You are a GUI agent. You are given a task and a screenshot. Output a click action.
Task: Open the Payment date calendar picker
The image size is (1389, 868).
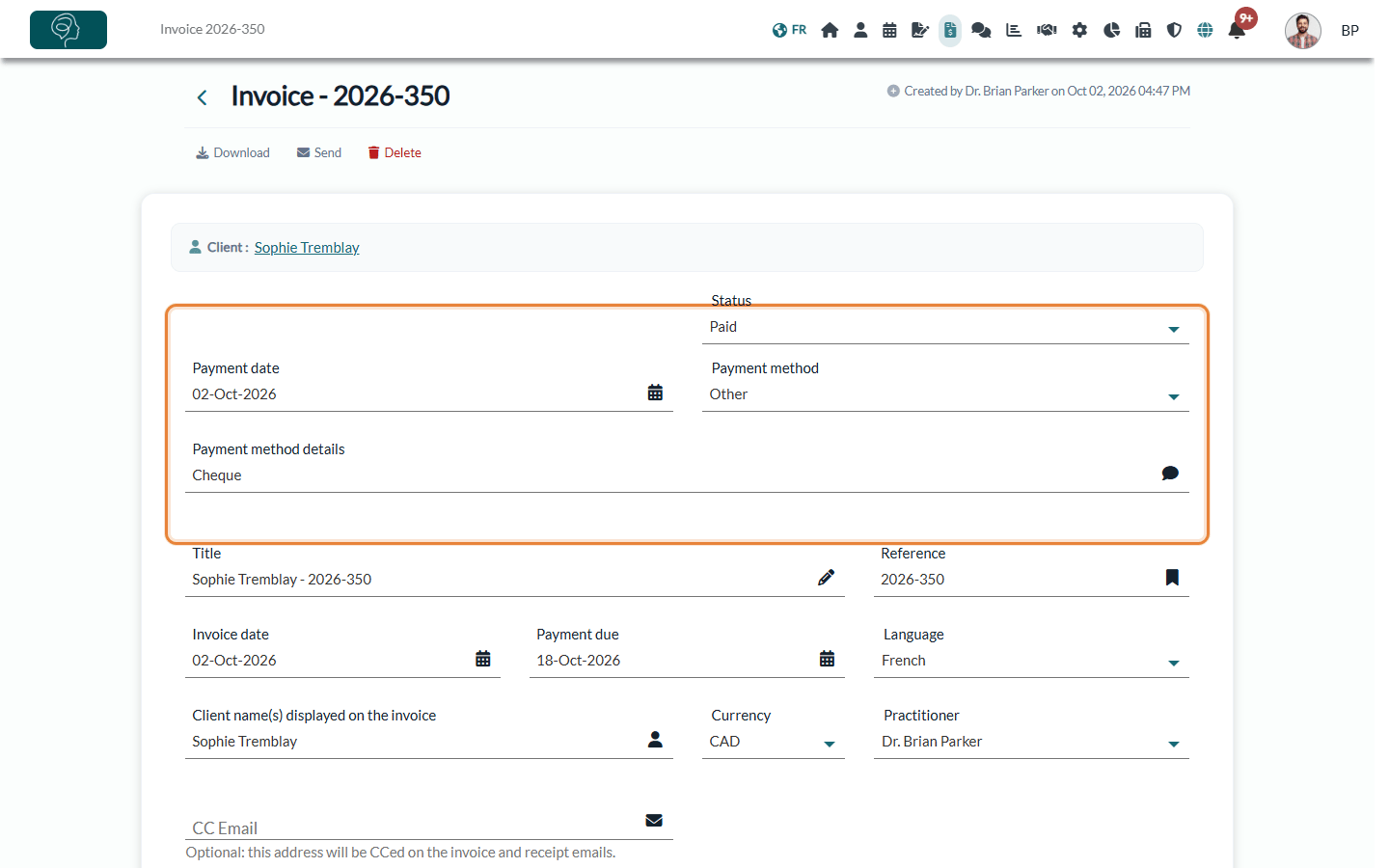pos(655,393)
